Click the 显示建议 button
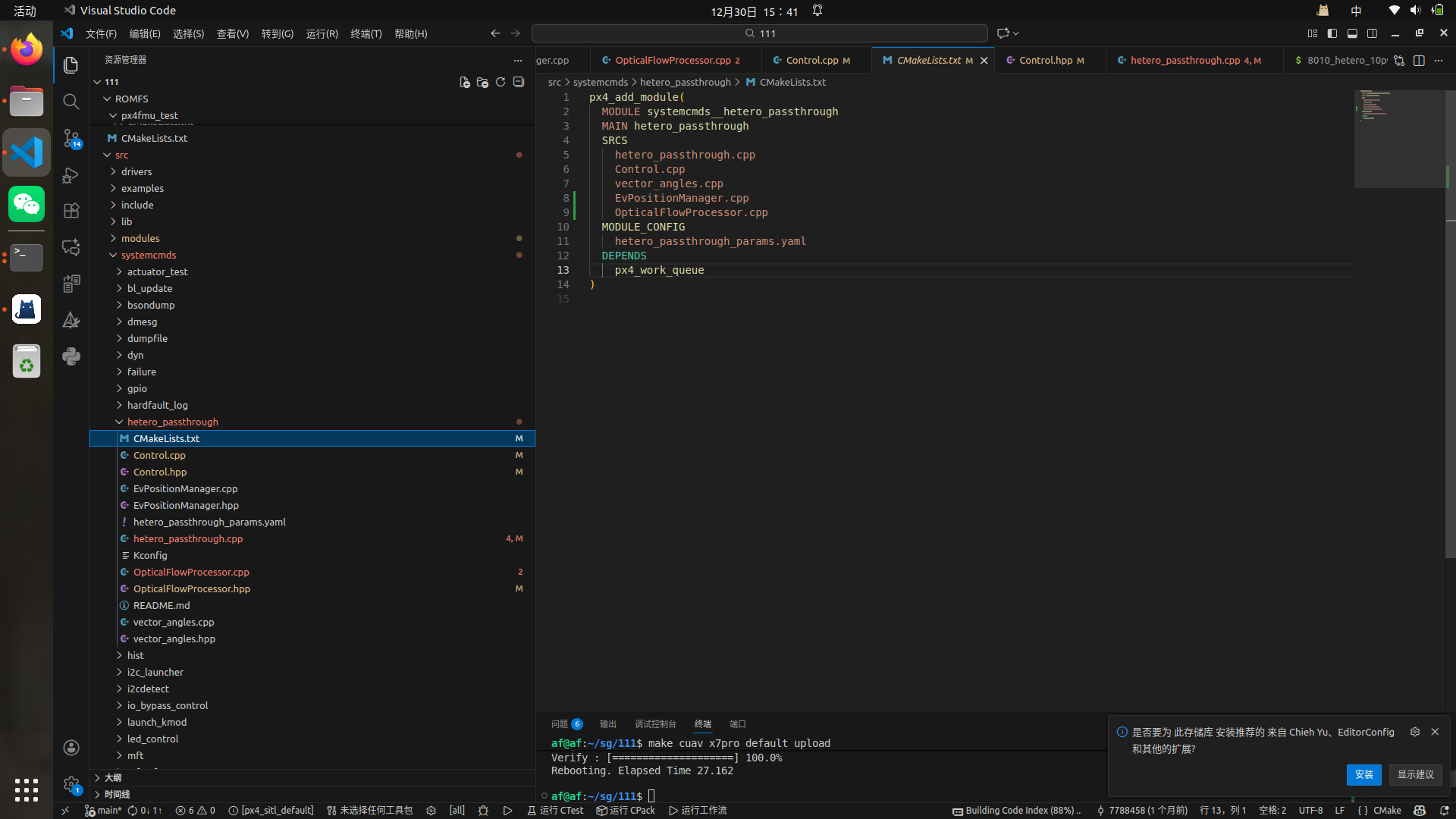 click(1415, 774)
